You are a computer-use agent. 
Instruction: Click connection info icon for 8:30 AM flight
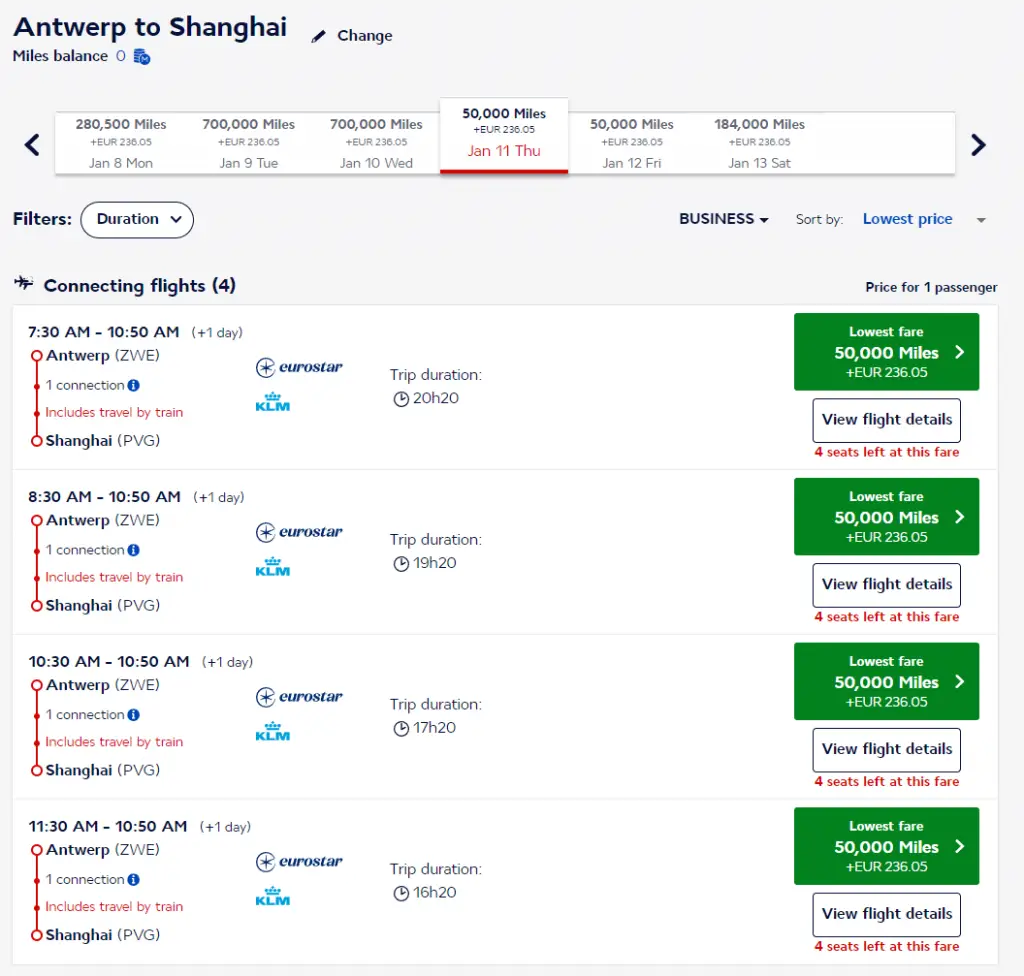click(134, 550)
